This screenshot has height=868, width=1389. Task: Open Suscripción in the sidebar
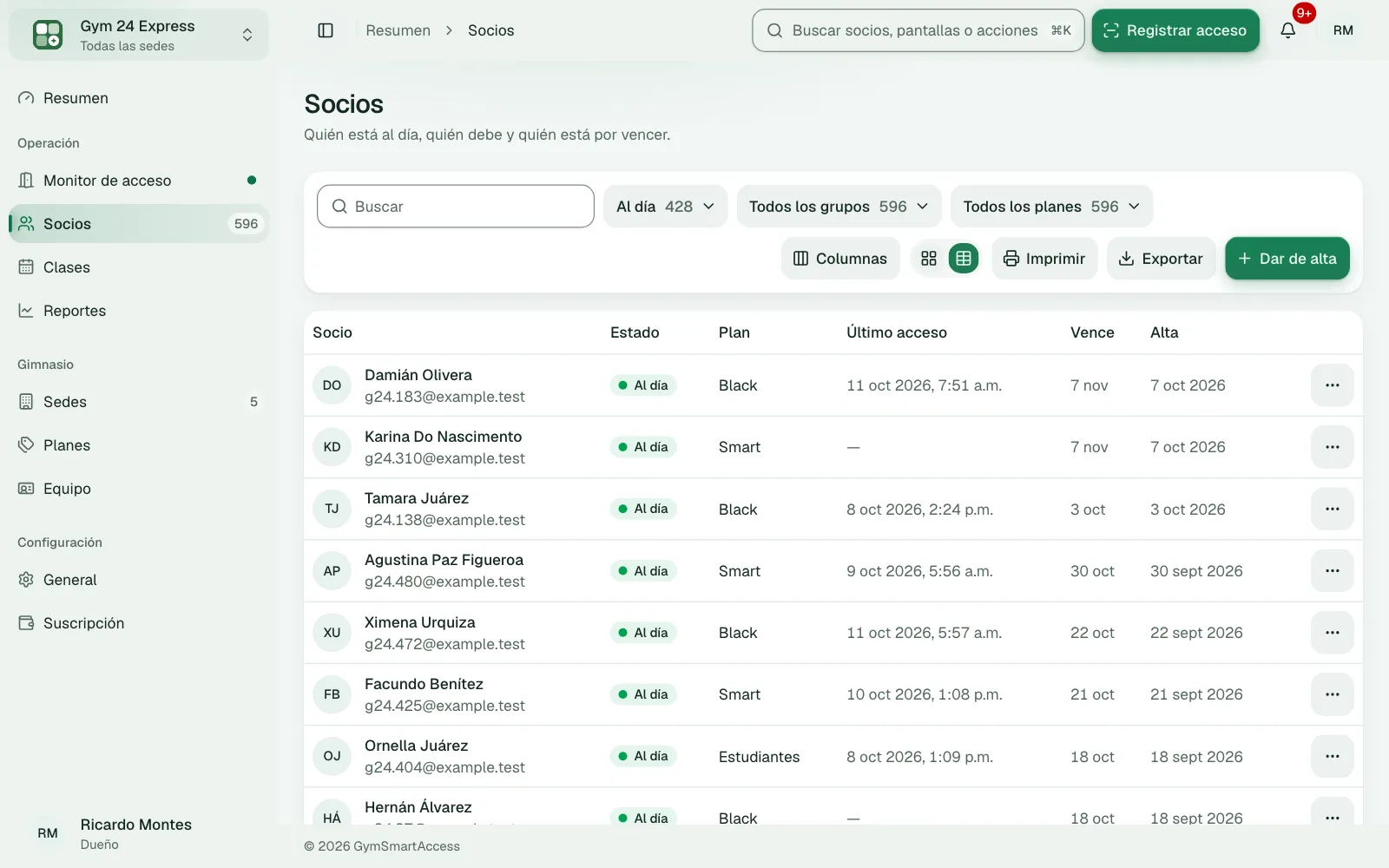coord(139,623)
